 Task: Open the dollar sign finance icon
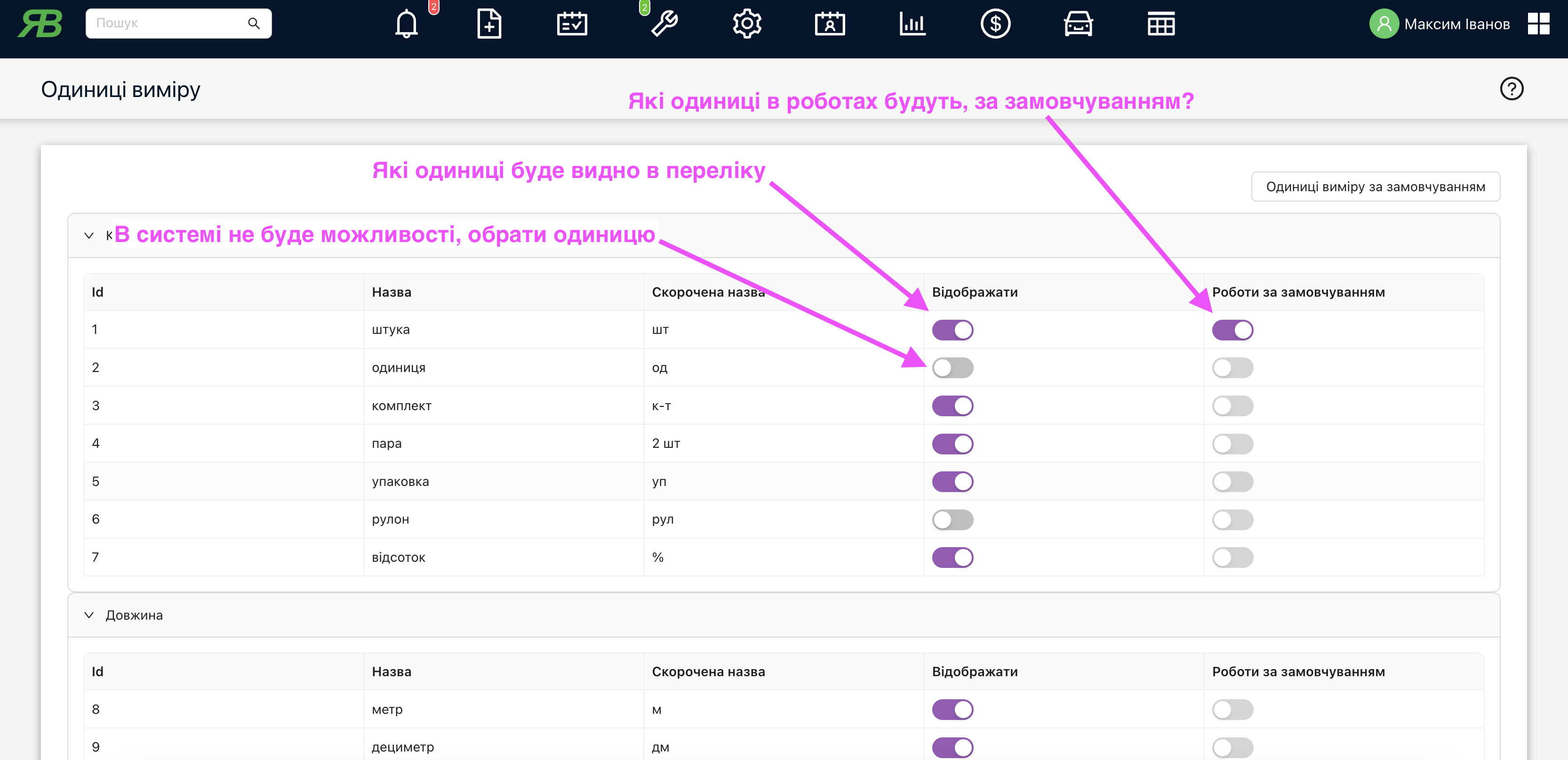pyautogui.click(x=995, y=24)
